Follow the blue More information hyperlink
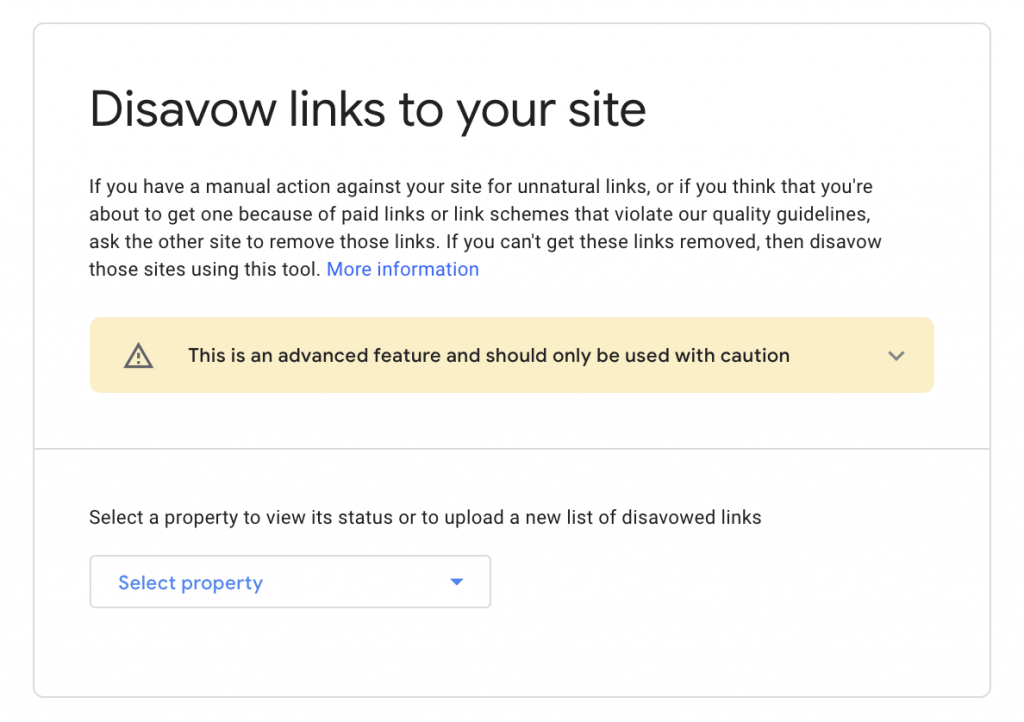 point(402,269)
